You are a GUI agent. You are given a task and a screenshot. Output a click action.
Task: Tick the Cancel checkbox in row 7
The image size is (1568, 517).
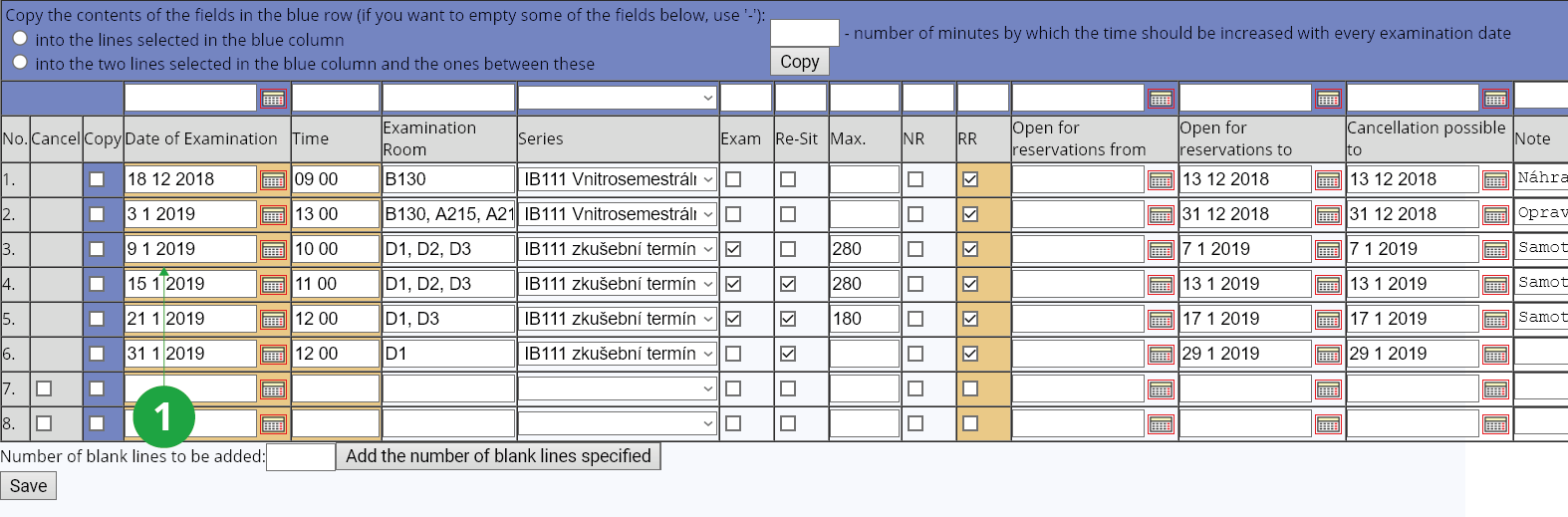(x=44, y=388)
